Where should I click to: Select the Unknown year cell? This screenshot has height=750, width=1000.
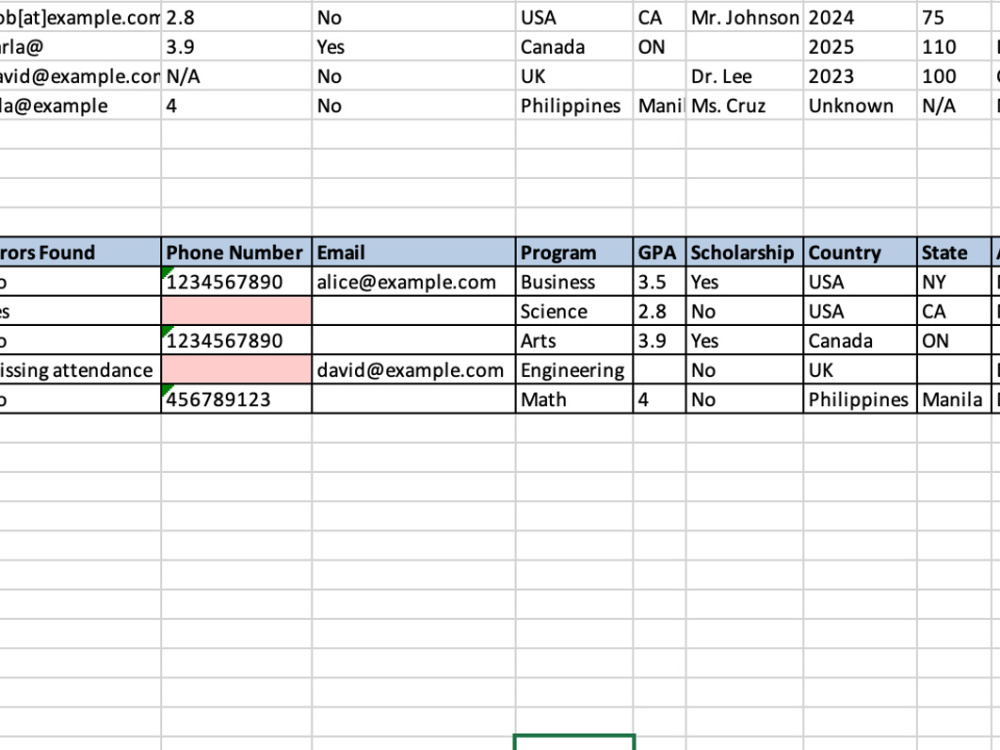(x=860, y=105)
